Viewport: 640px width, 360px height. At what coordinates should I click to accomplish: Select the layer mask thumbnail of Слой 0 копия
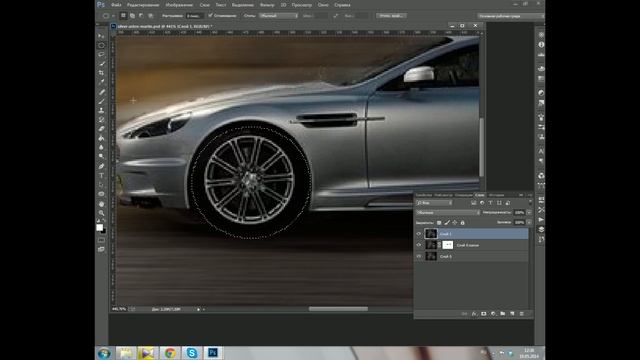[x=448, y=245]
